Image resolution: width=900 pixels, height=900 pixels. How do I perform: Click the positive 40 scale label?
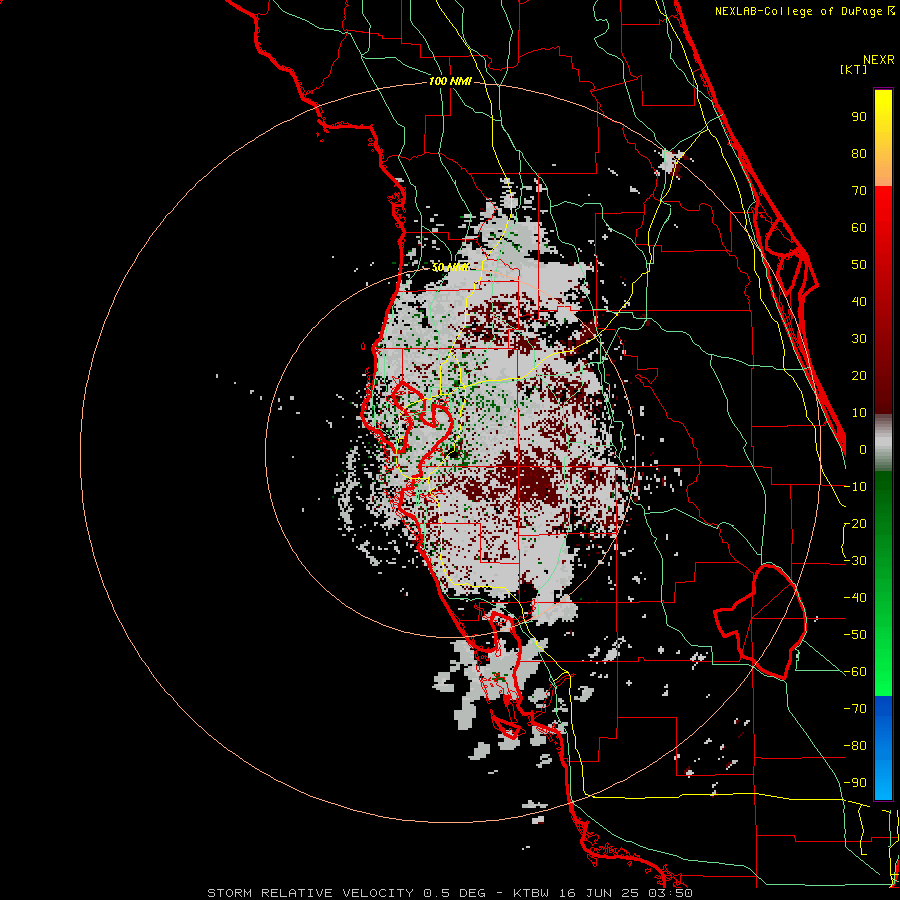coord(859,301)
